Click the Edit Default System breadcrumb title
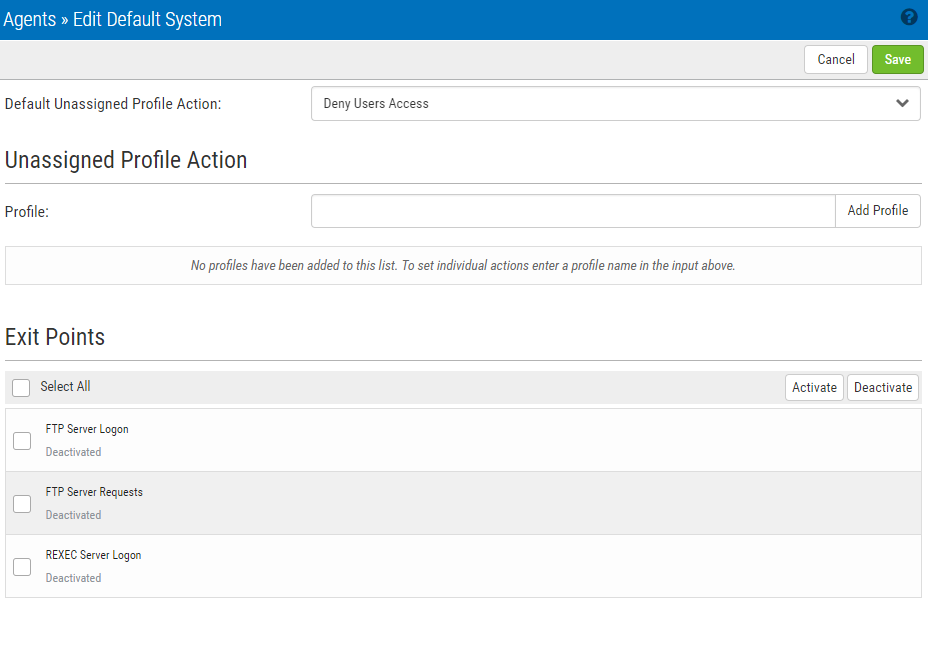 coord(148,19)
